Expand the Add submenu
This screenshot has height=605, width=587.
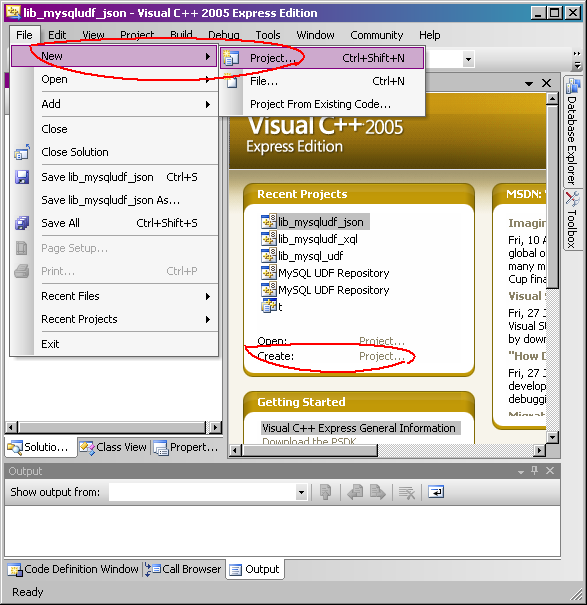(x=115, y=104)
